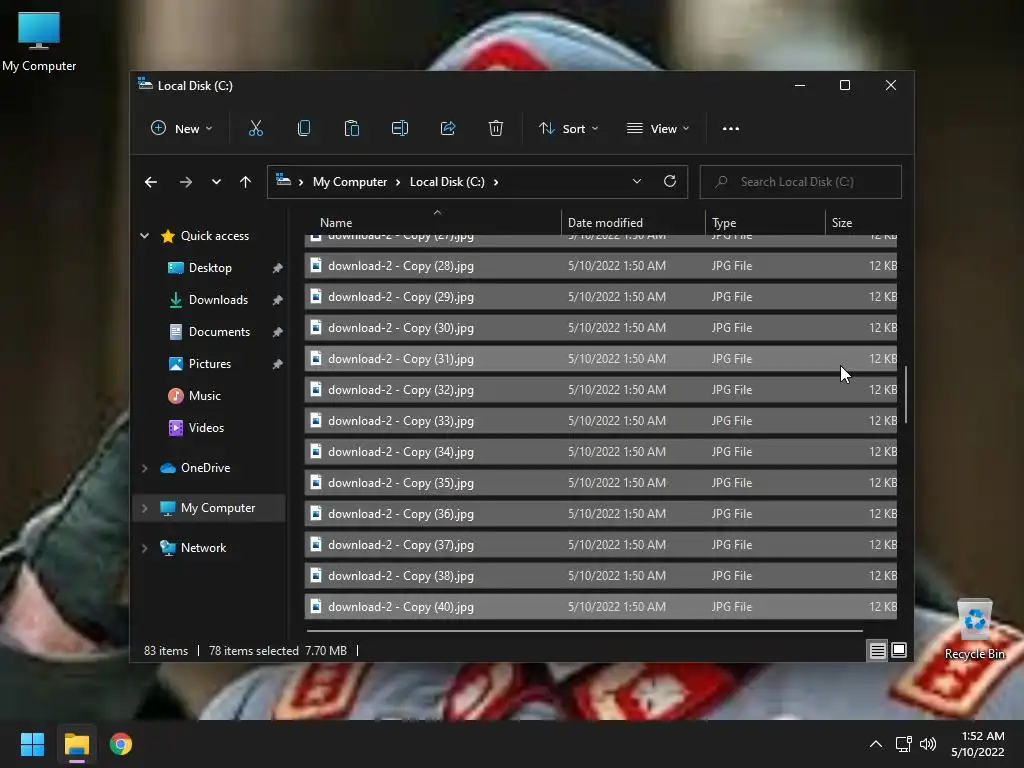The height and width of the screenshot is (768, 1024).
Task: Open Pictures in the sidebar
Action: [210, 364]
